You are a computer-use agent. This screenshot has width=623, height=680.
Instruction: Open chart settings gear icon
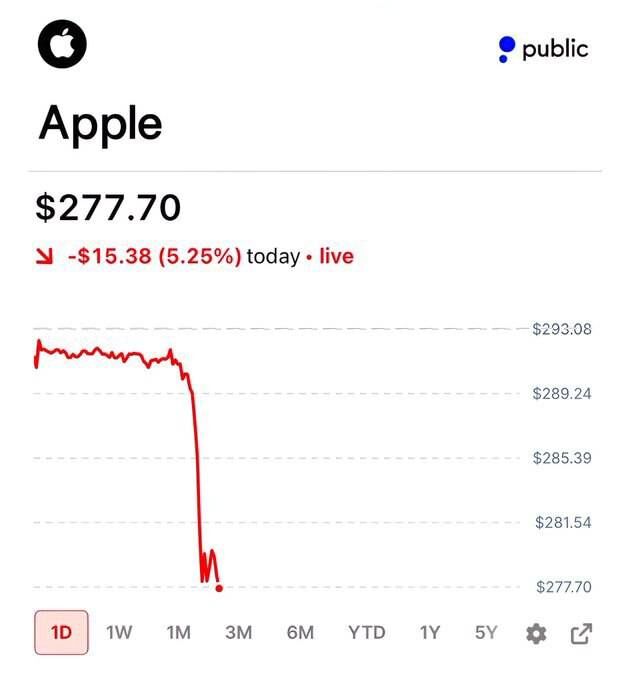(x=536, y=634)
